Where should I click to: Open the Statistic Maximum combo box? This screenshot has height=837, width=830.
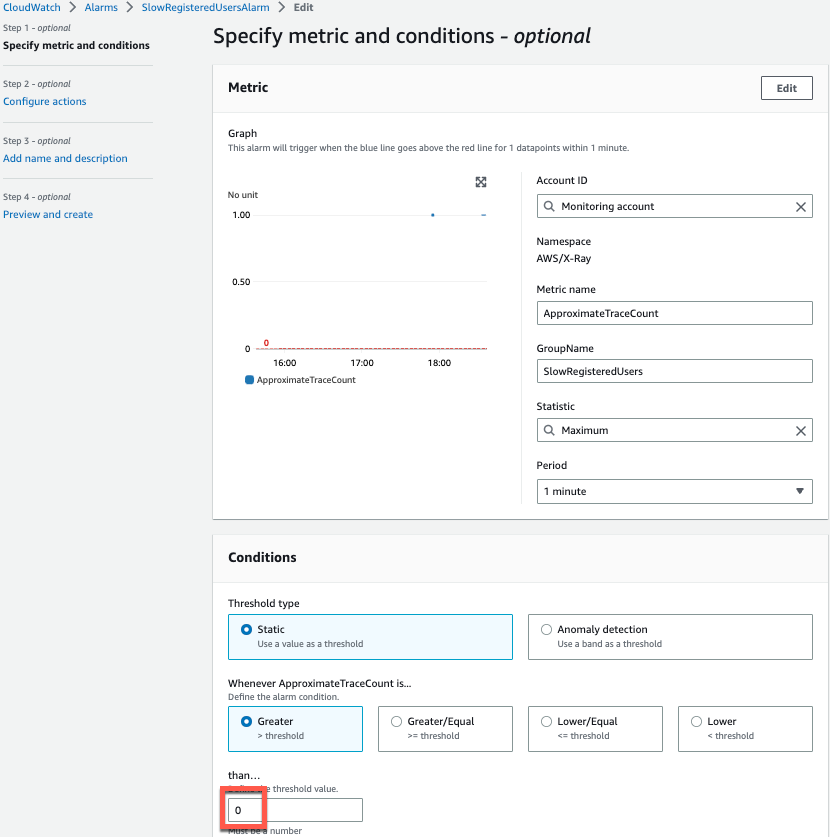point(674,430)
